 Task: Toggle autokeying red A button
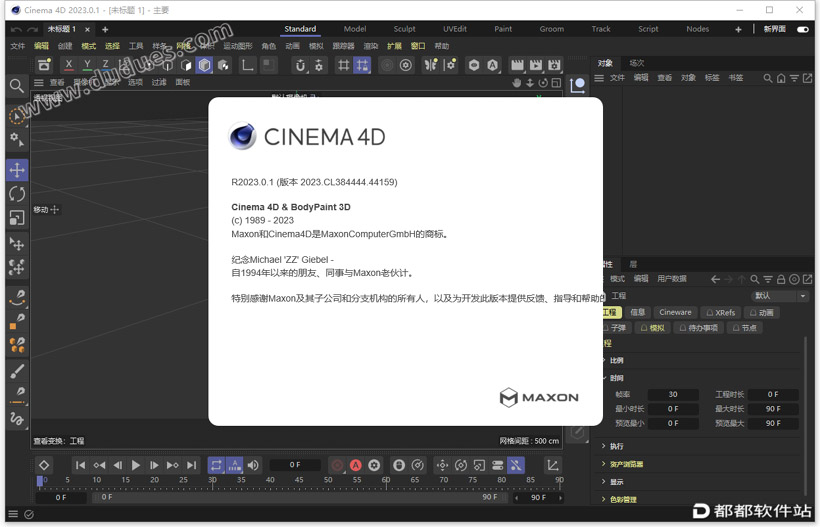[356, 465]
